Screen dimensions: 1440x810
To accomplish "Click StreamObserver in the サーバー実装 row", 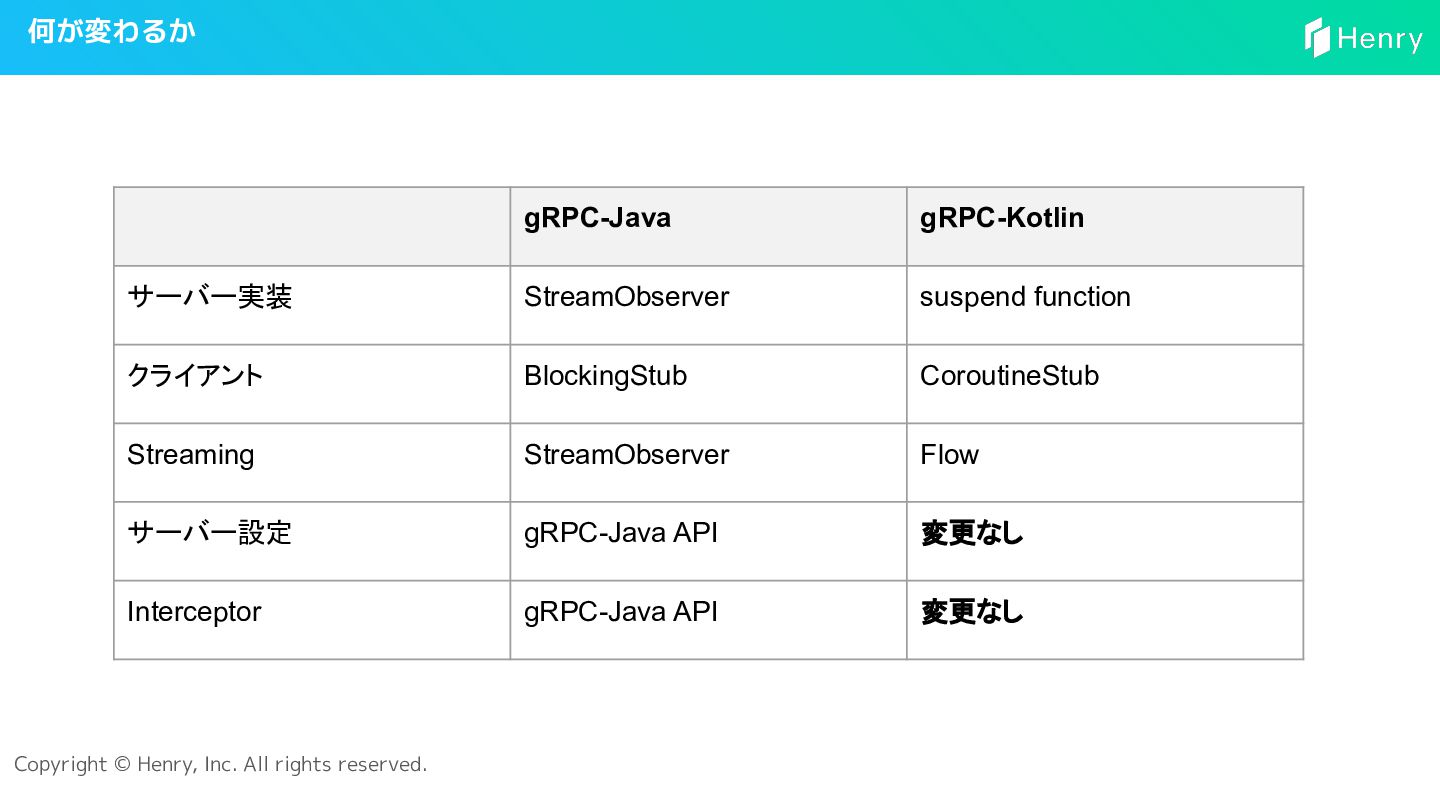I will pos(626,297).
